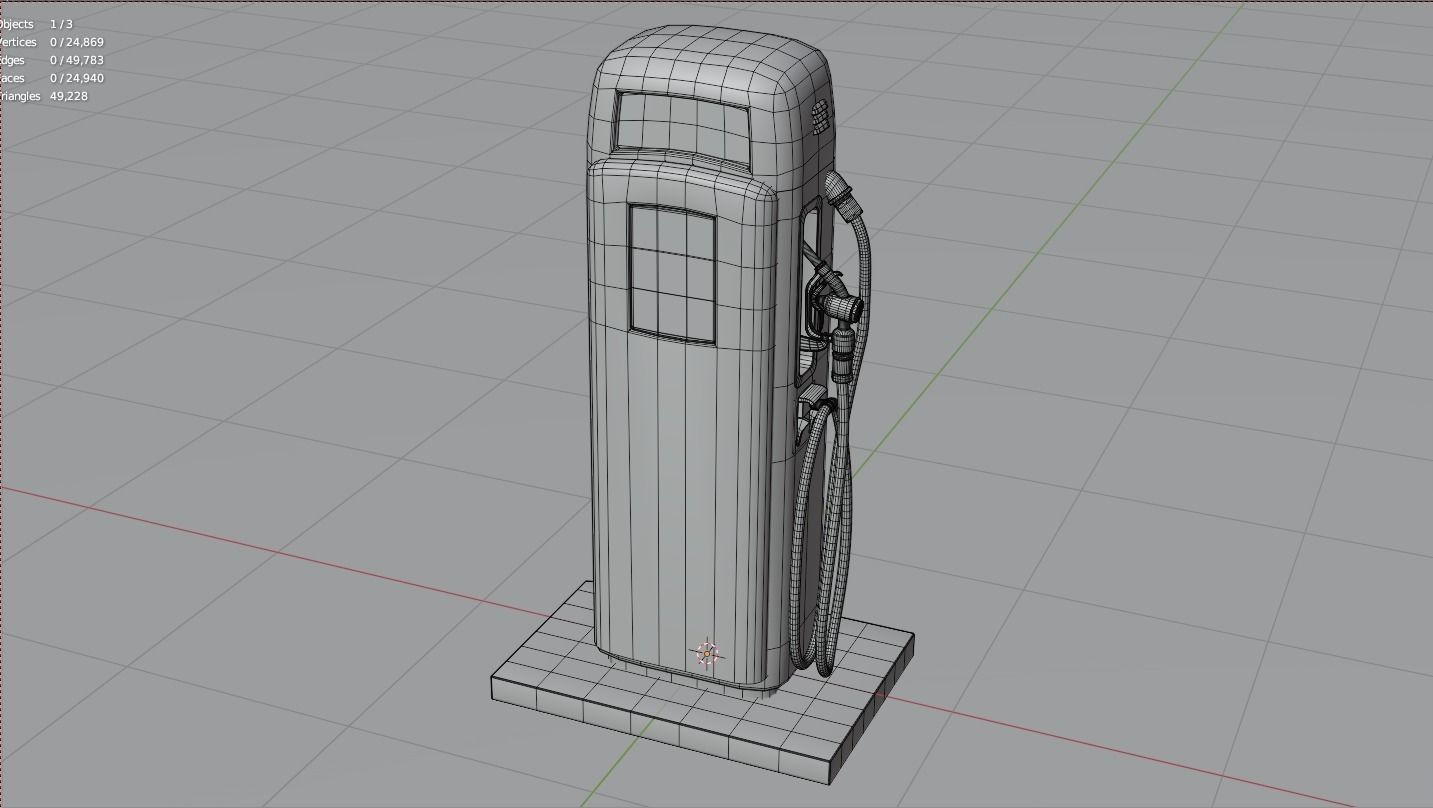Click the Triangles 49,228 statistic
Screen dimensions: 1433x808
44,96
